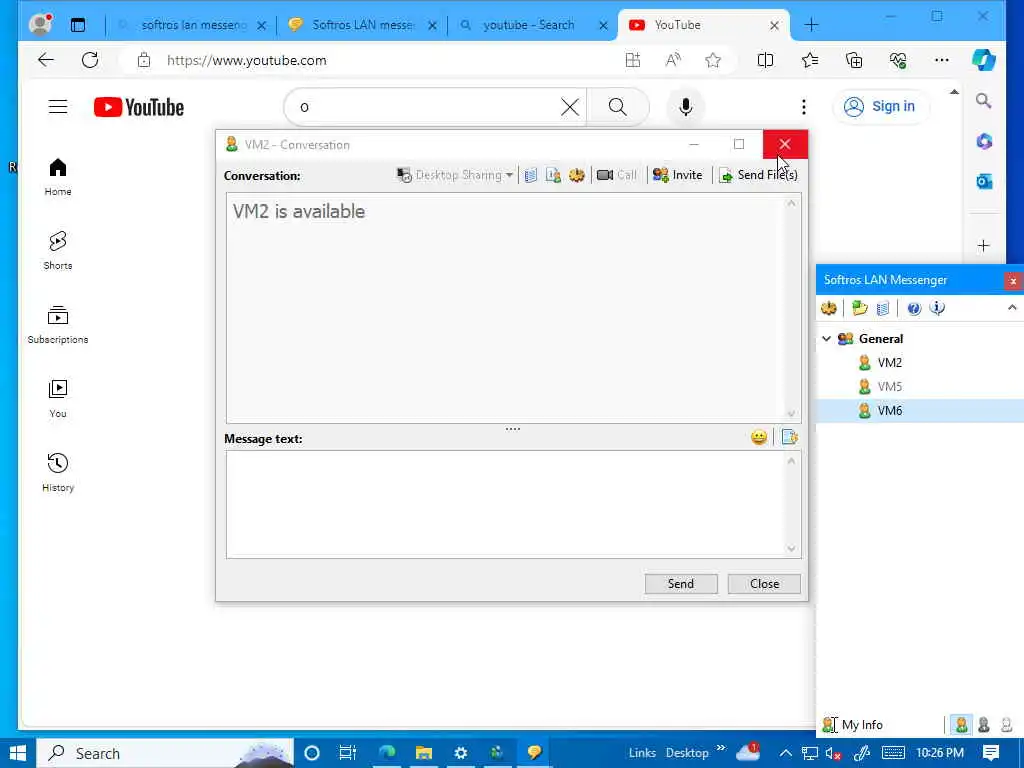Open YouTube Shorts in sidebar
The image size is (1024, 768).
click(58, 251)
